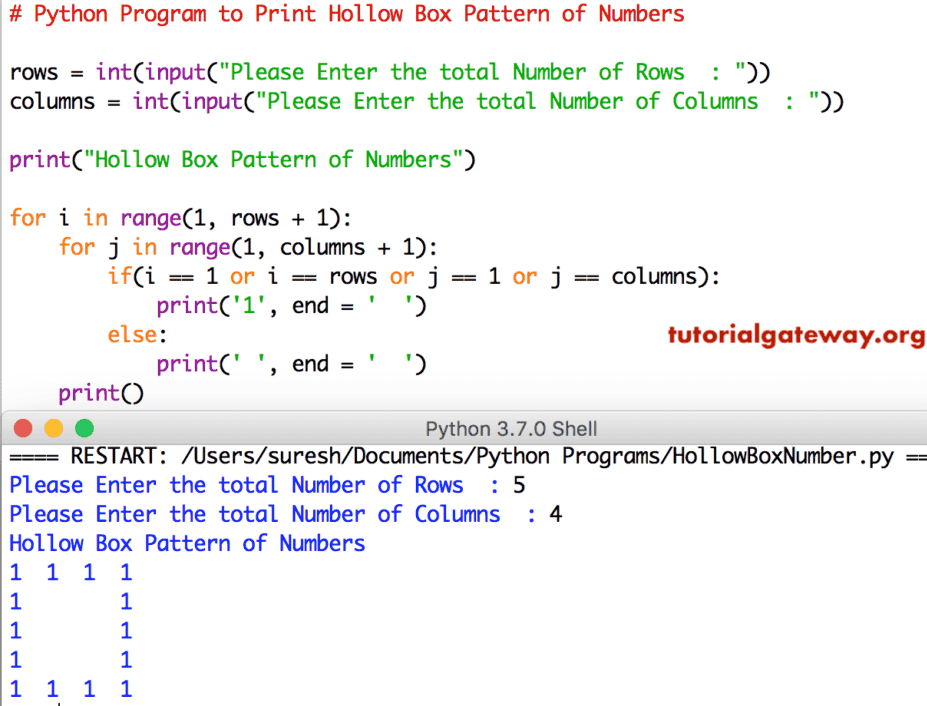Click the Hollow Box Pattern of Numbers output line
The image size is (927, 706).
point(185,543)
